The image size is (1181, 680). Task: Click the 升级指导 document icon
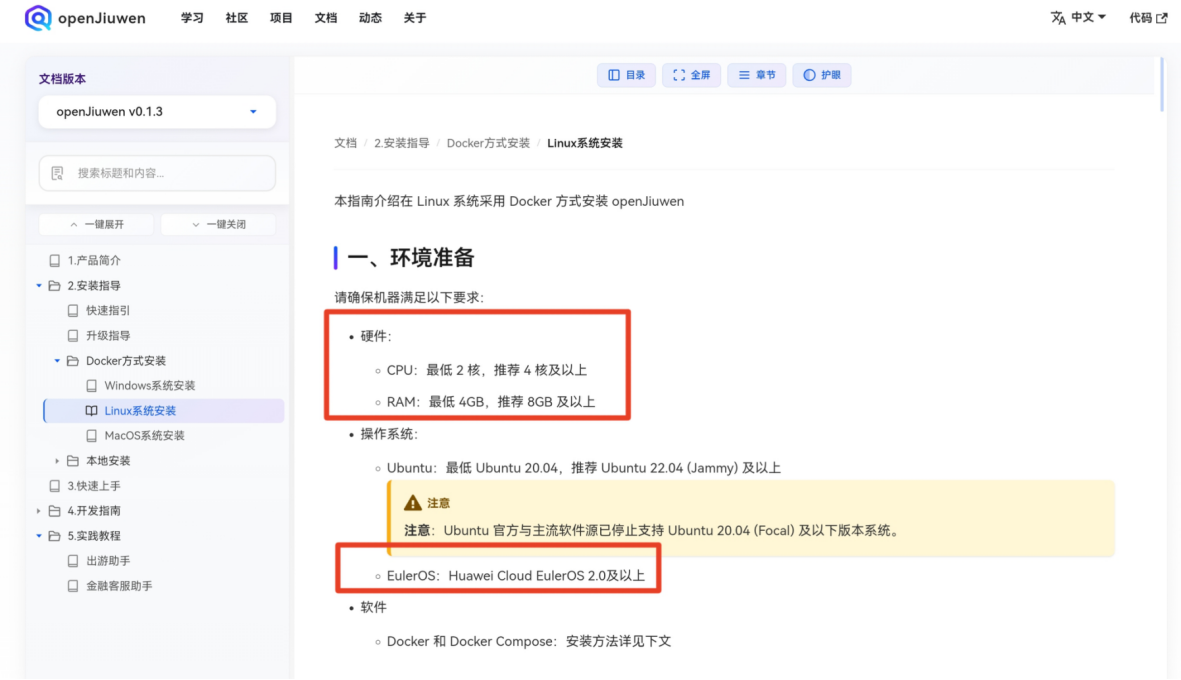72,335
